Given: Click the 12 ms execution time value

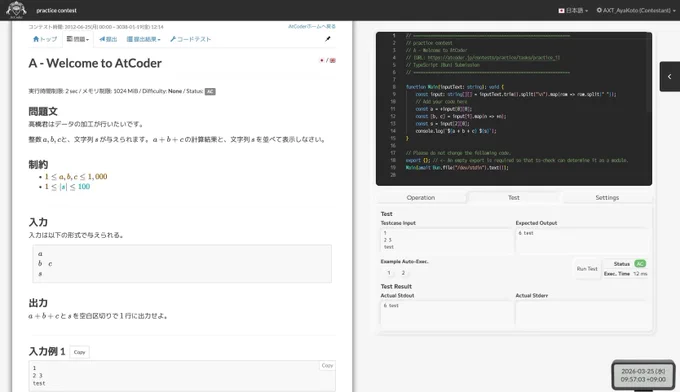Looking at the screenshot, I should (x=640, y=274).
